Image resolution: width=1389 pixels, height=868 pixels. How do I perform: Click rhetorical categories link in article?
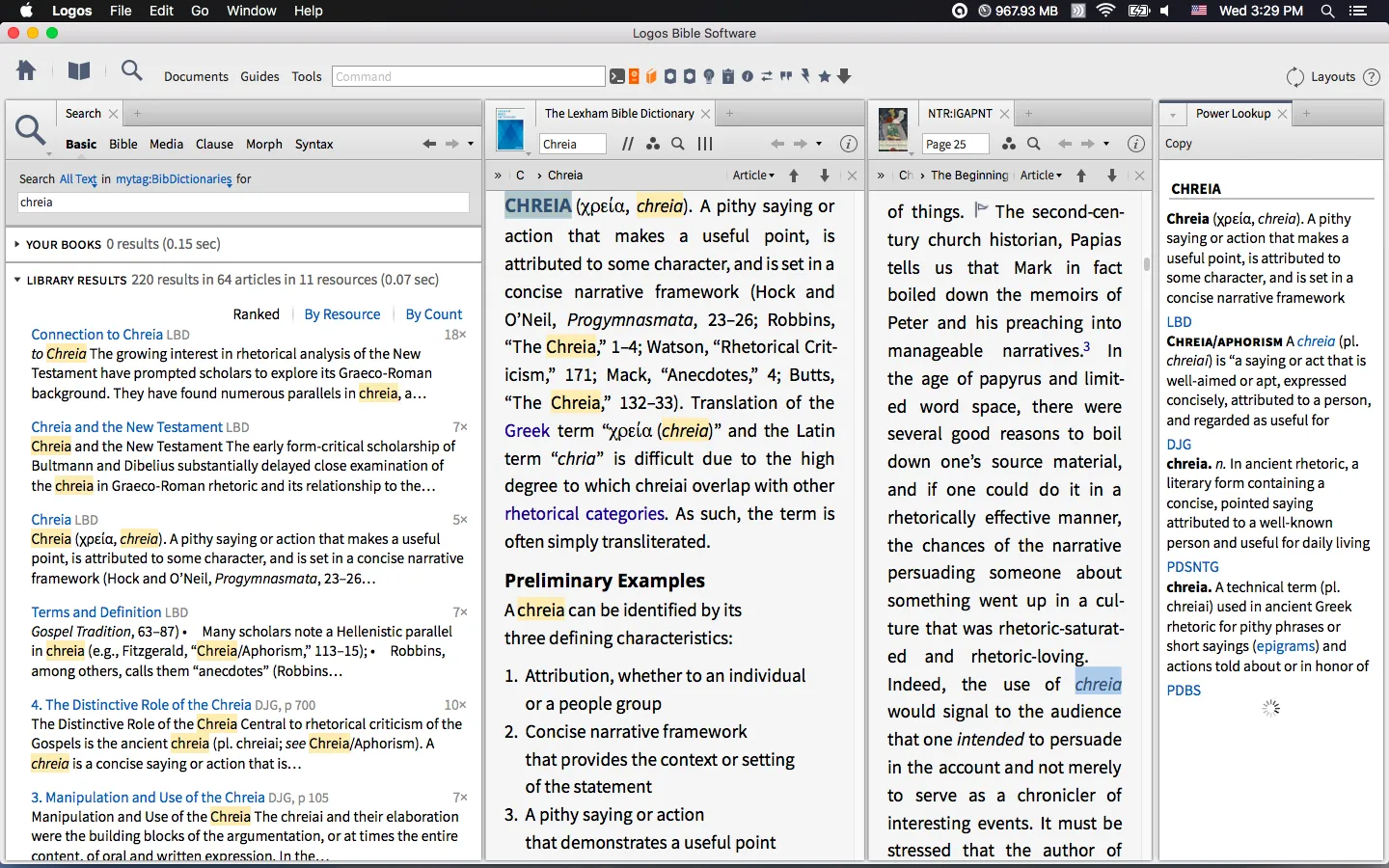point(585,514)
